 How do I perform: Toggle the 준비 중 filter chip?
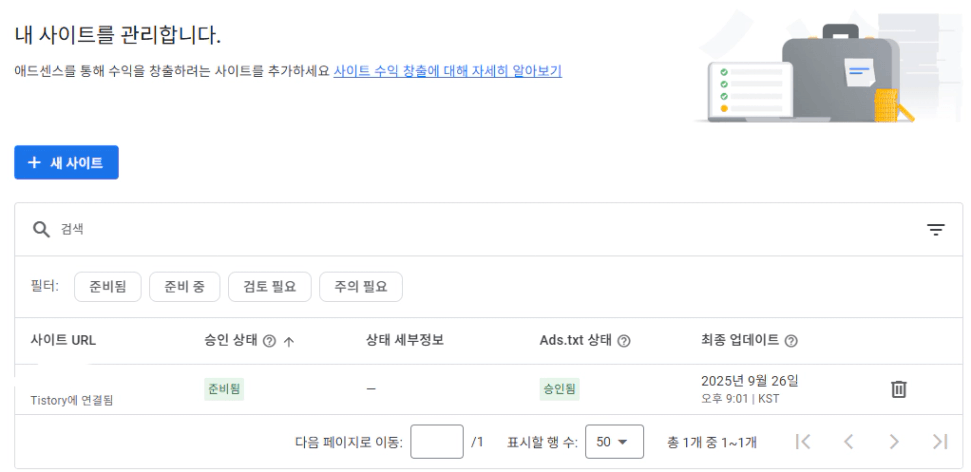point(185,287)
